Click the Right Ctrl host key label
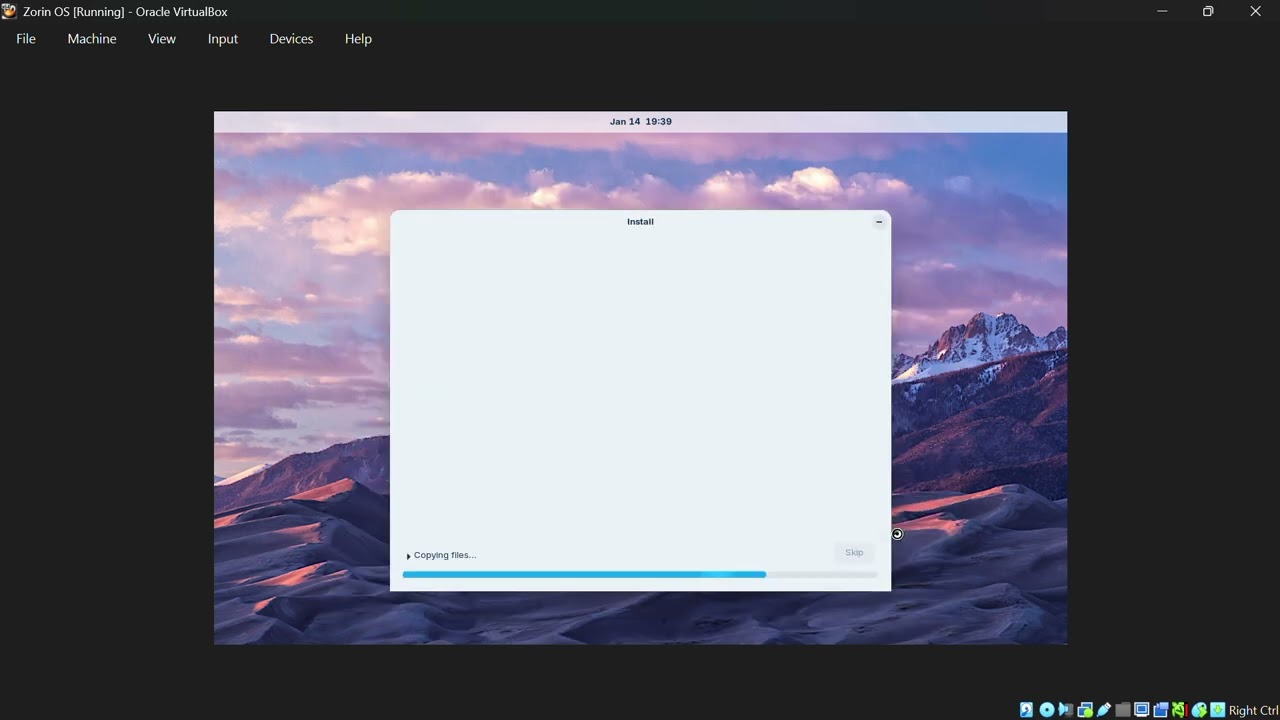The width and height of the screenshot is (1280, 720). tap(1254, 711)
